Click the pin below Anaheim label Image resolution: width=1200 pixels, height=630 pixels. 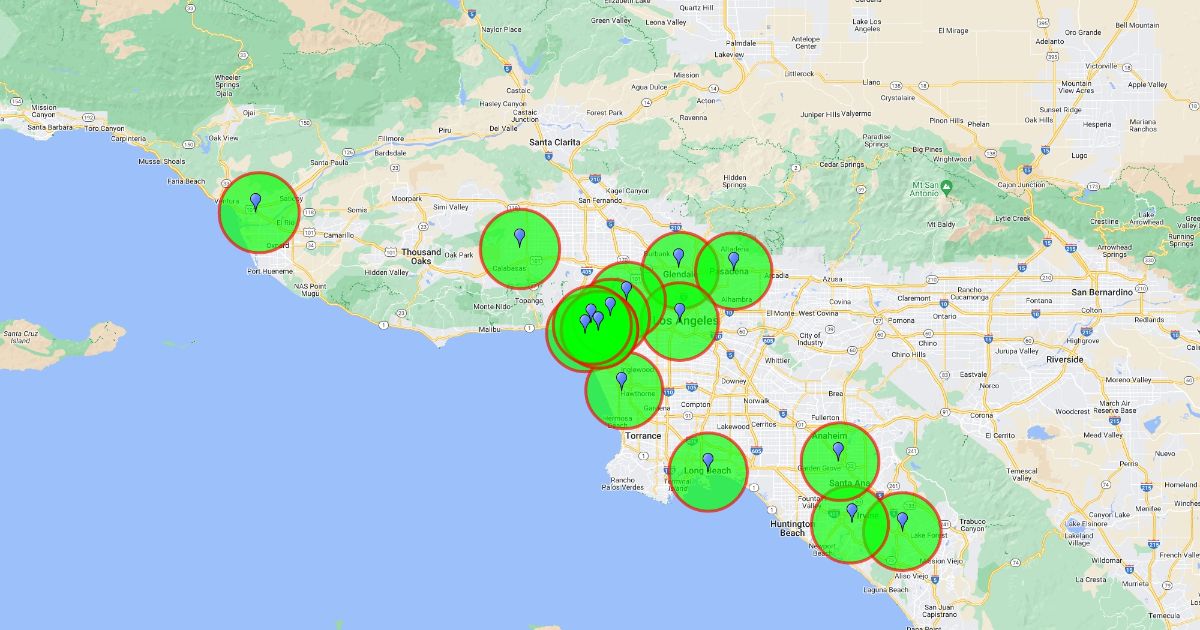point(838,451)
